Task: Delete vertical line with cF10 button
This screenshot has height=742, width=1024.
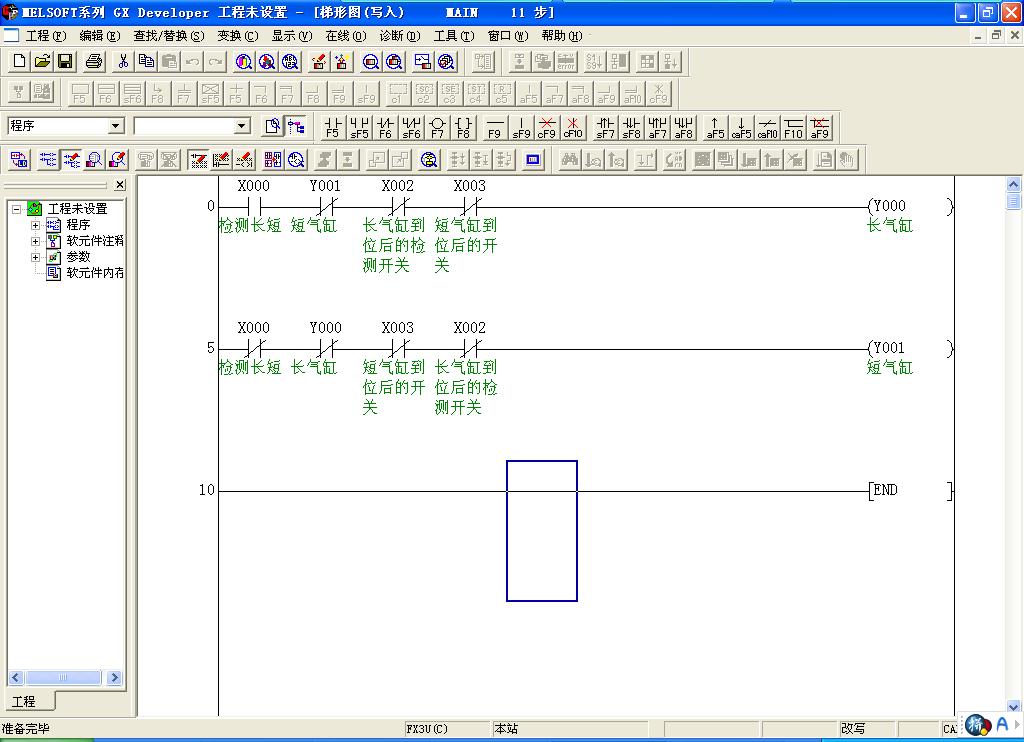Action: (x=572, y=127)
